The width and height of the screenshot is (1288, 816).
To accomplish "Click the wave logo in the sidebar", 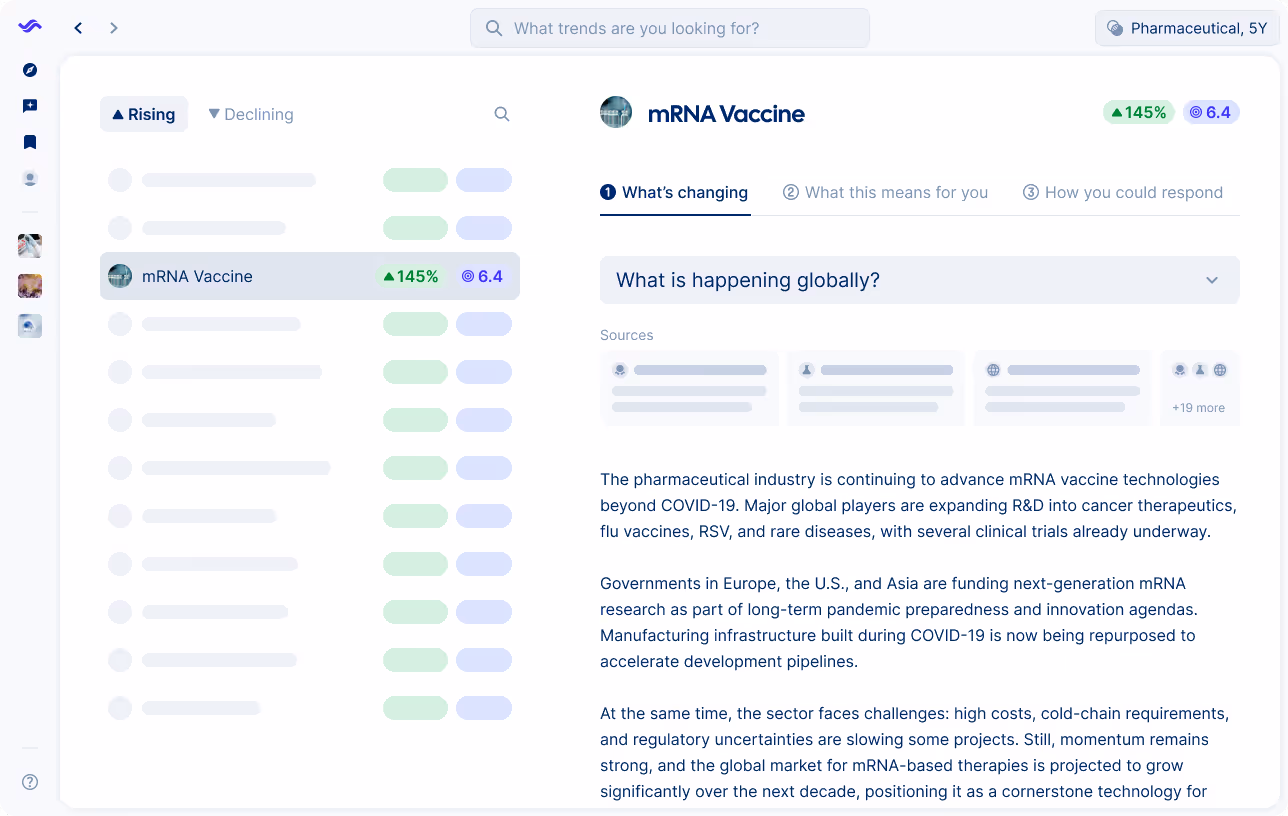I will pyautogui.click(x=30, y=27).
